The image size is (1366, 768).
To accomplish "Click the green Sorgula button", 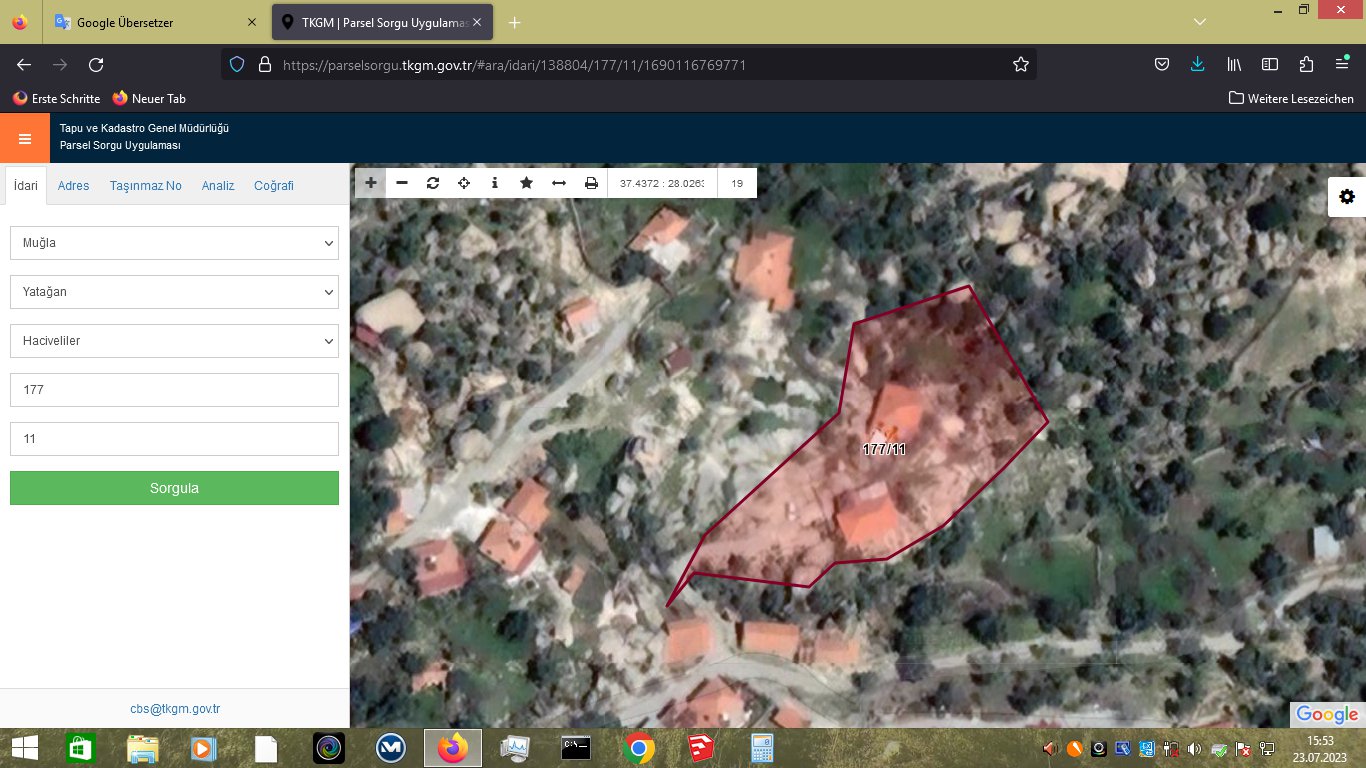I will pos(174,488).
